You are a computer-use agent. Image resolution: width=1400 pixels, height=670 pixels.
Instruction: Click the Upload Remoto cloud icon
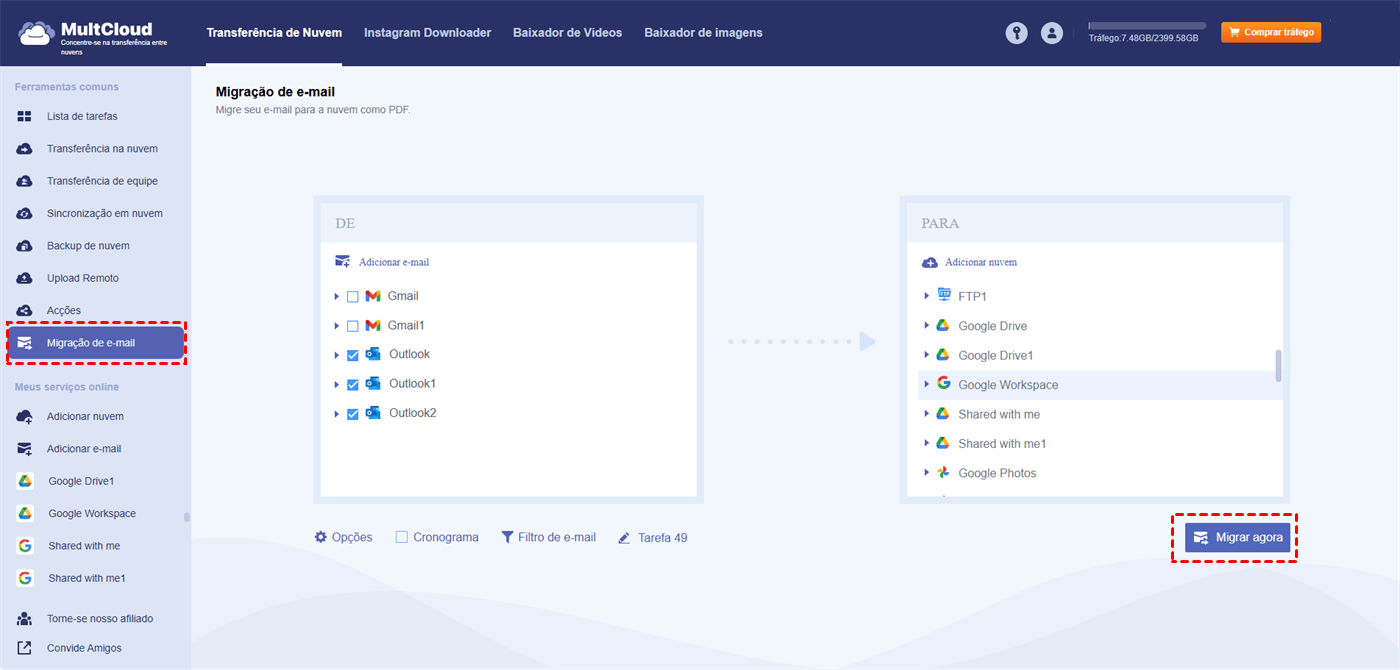coord(25,278)
